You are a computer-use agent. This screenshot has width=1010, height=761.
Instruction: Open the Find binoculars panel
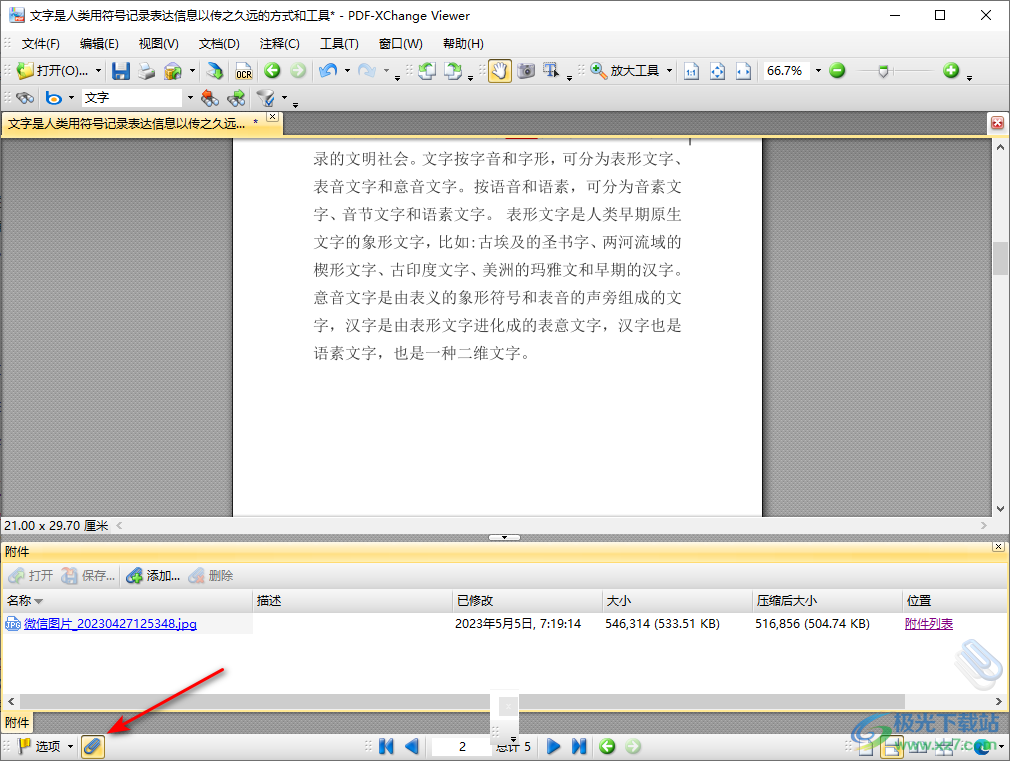[x=25, y=98]
